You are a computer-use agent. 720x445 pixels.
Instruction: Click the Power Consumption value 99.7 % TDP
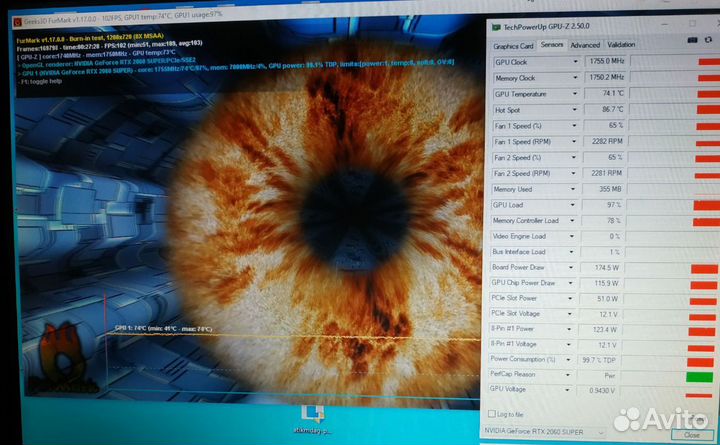tap(597, 361)
